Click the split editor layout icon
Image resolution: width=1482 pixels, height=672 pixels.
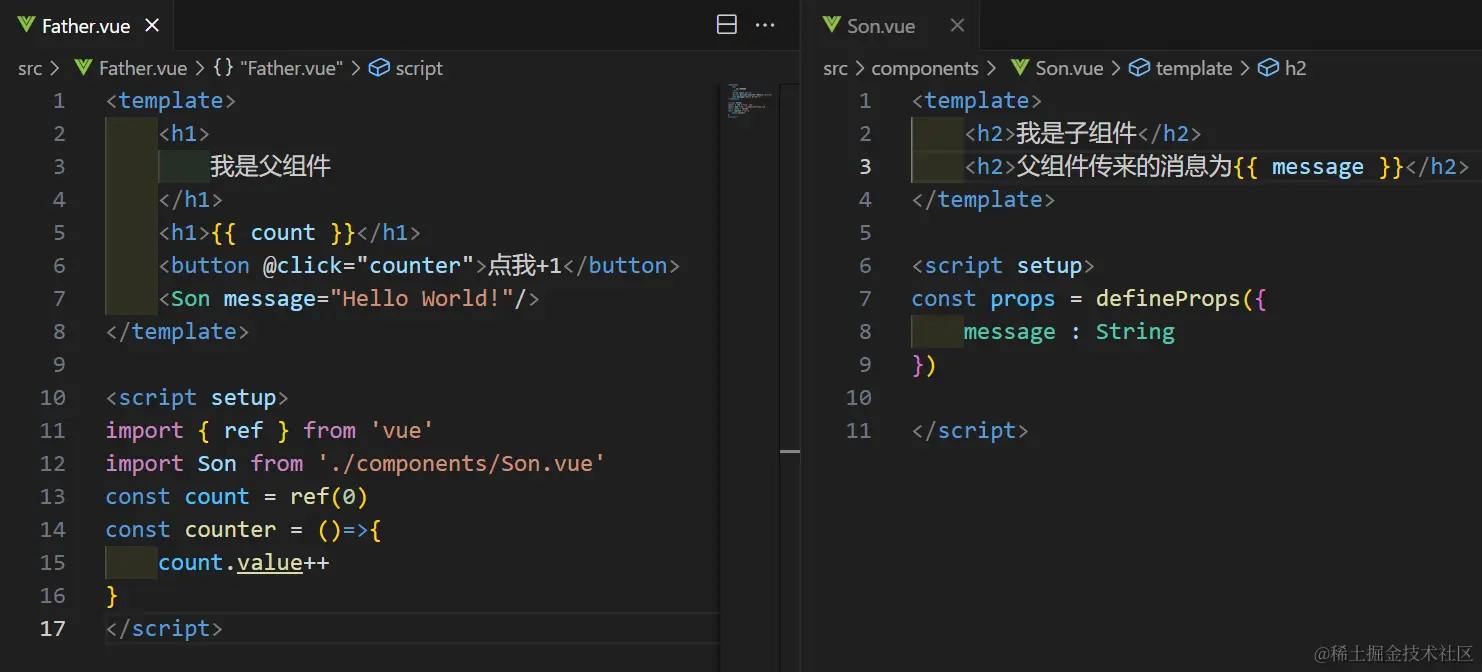coord(727,26)
